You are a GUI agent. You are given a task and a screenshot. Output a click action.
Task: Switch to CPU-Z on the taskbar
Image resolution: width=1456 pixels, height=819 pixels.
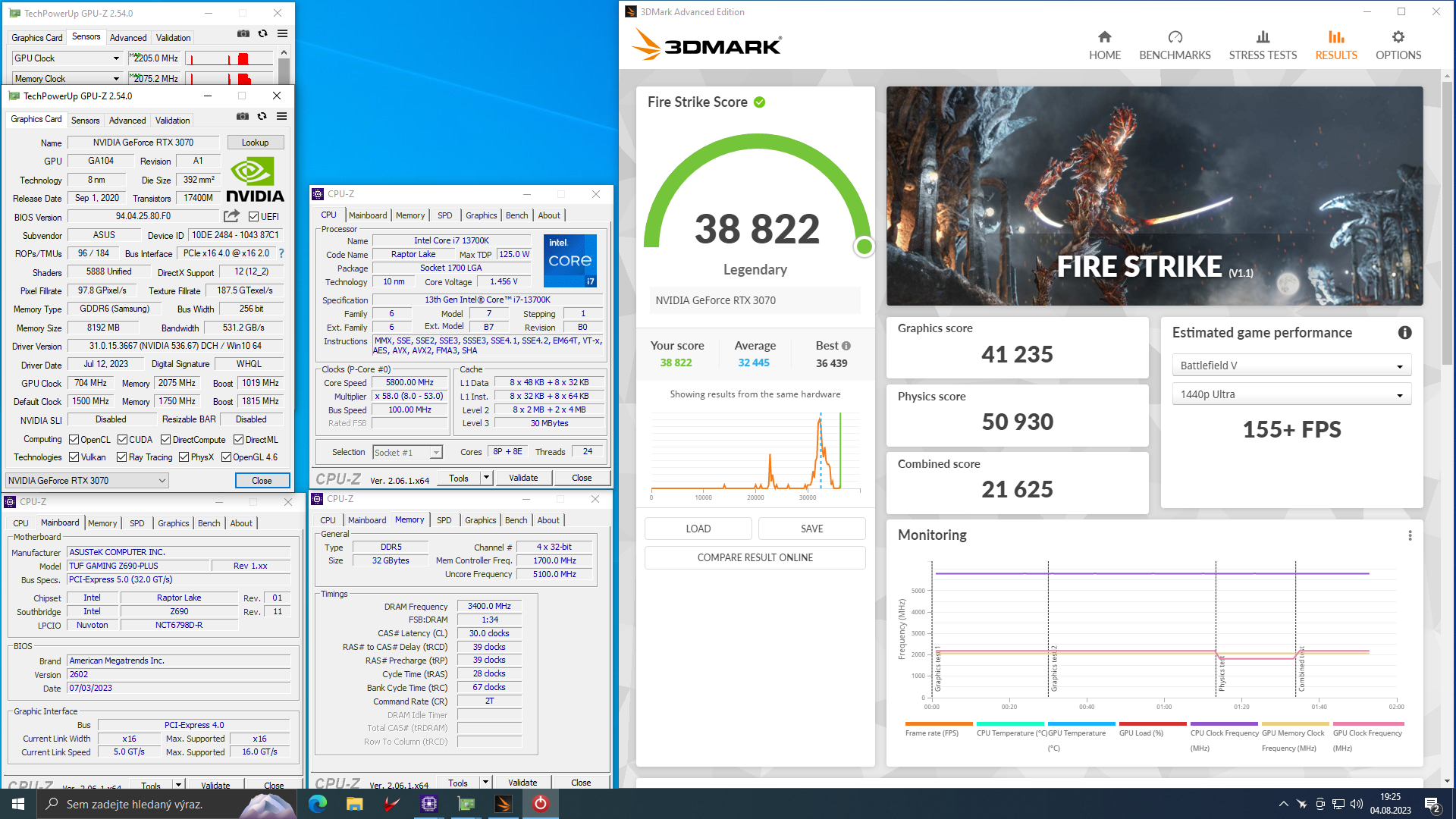pyautogui.click(x=428, y=804)
